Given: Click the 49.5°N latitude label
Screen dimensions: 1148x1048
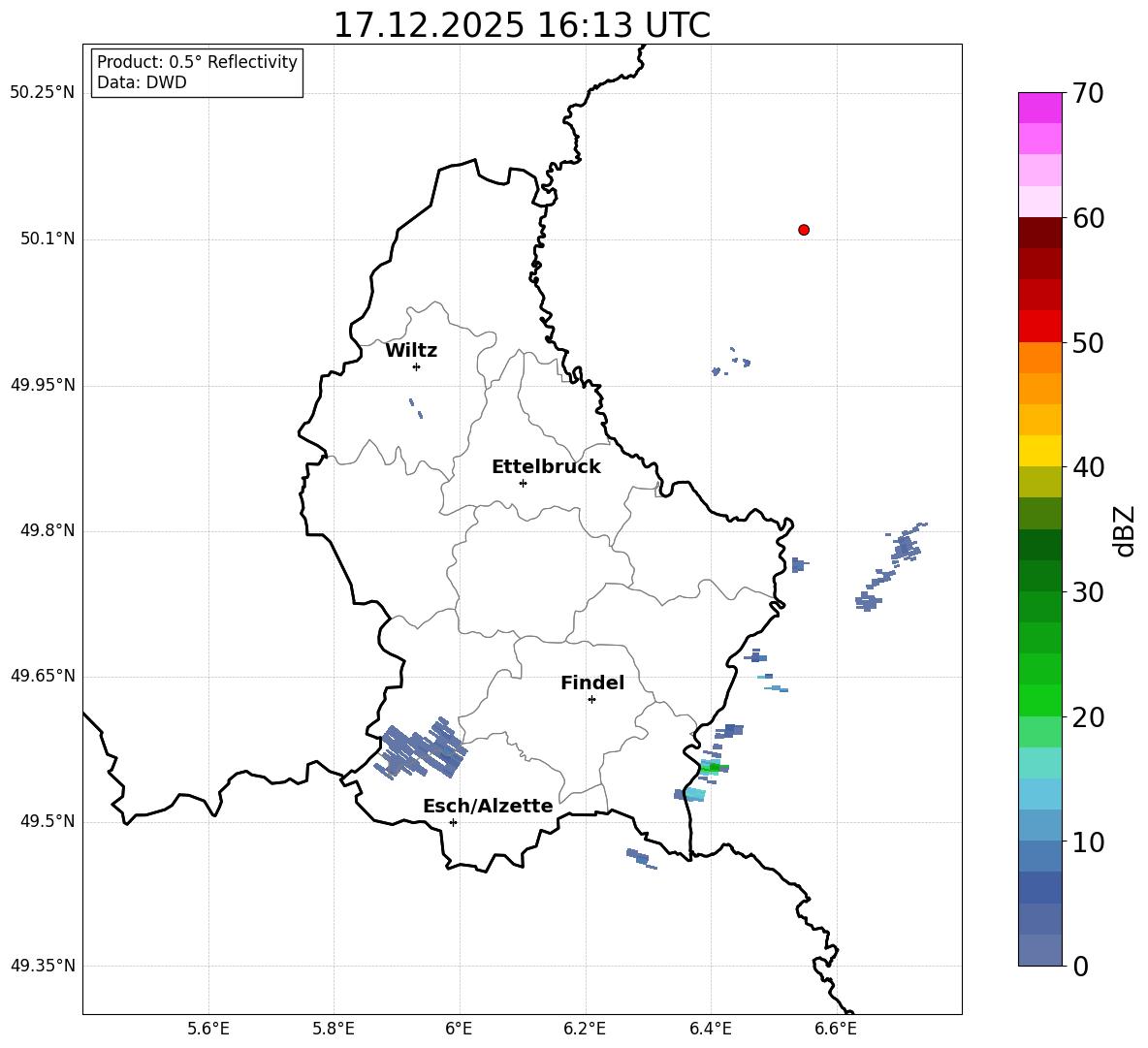Looking at the screenshot, I should click(48, 821).
